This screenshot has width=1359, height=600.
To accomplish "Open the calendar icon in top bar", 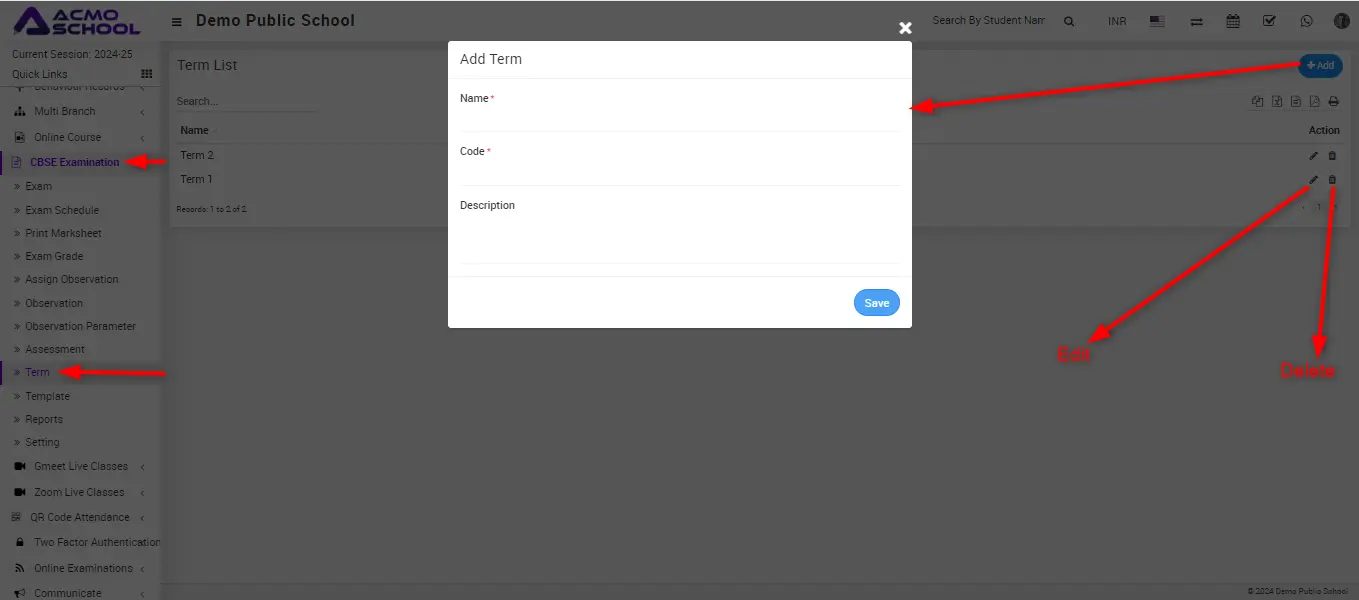I will [1233, 21].
